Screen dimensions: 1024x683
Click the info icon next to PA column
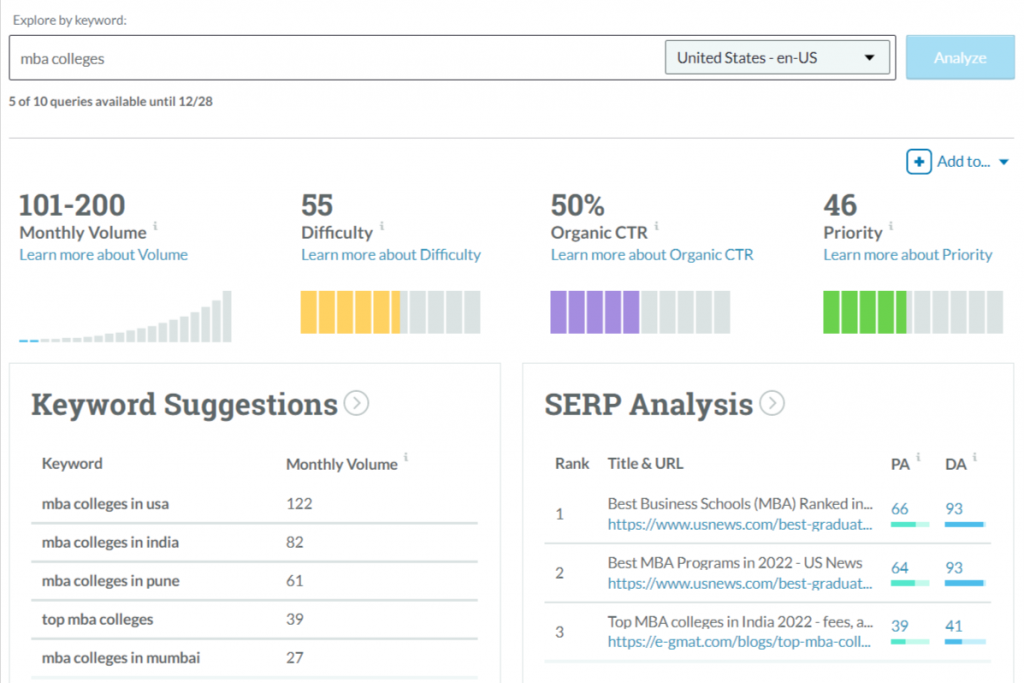[918, 458]
